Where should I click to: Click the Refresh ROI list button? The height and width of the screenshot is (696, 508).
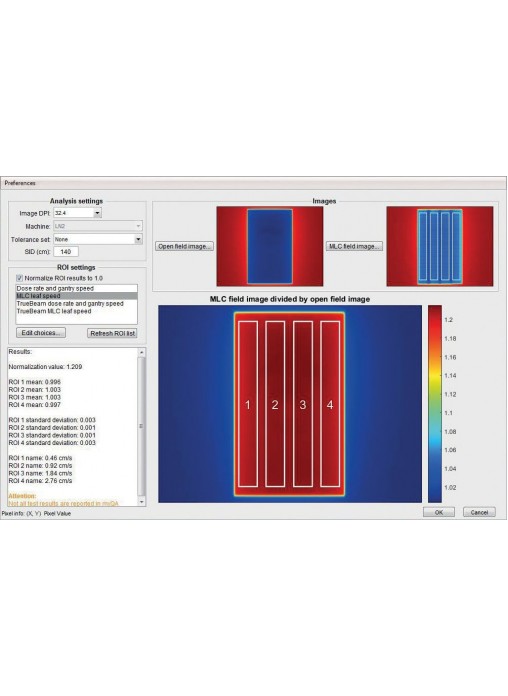point(112,333)
